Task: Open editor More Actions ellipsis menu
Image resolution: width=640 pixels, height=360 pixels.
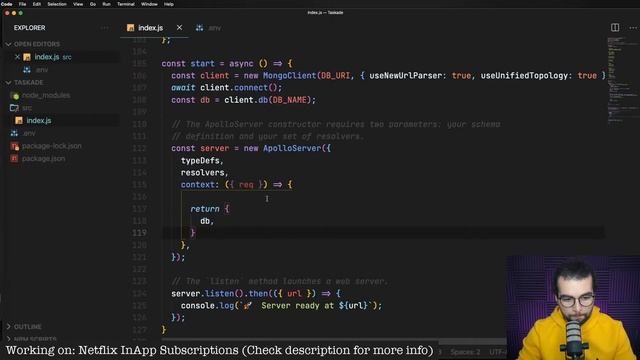Action: coord(633,28)
